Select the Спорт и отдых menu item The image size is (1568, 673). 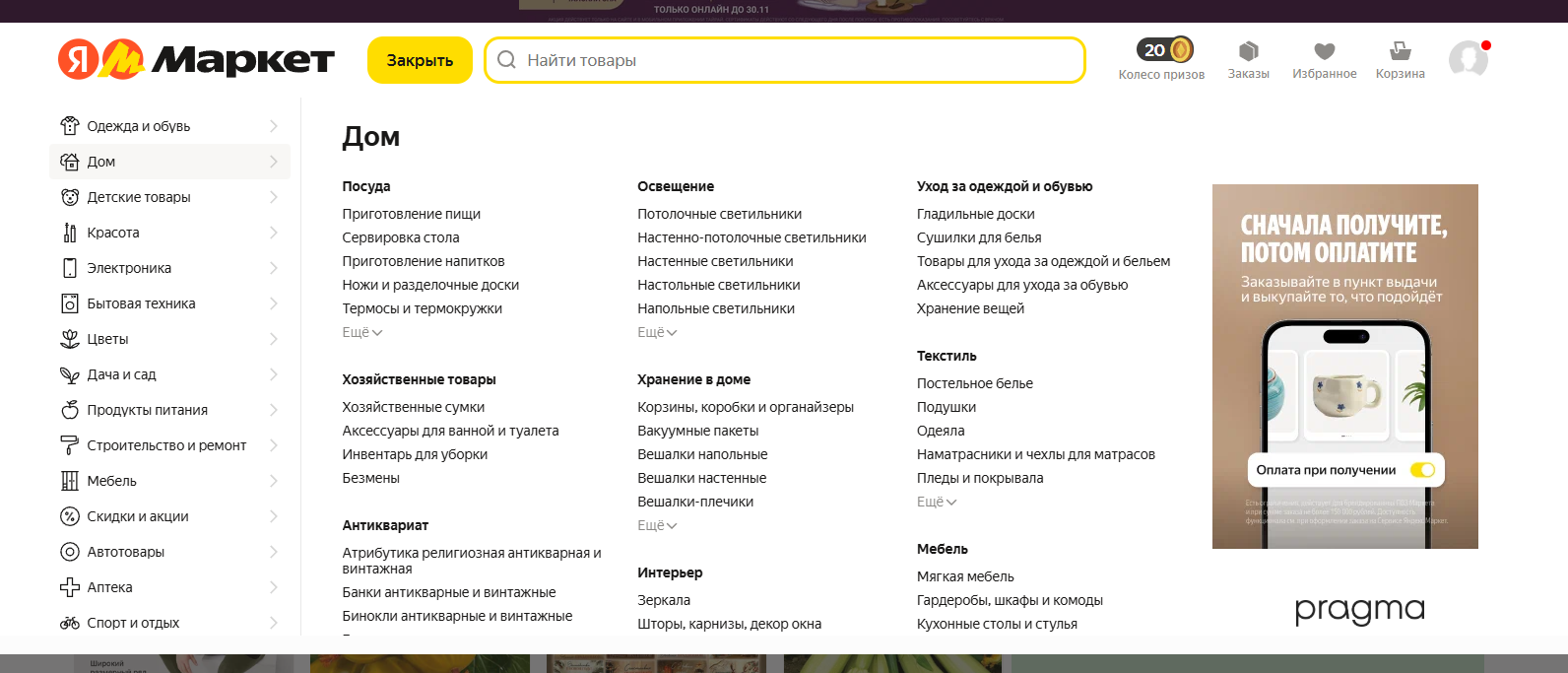tap(133, 622)
